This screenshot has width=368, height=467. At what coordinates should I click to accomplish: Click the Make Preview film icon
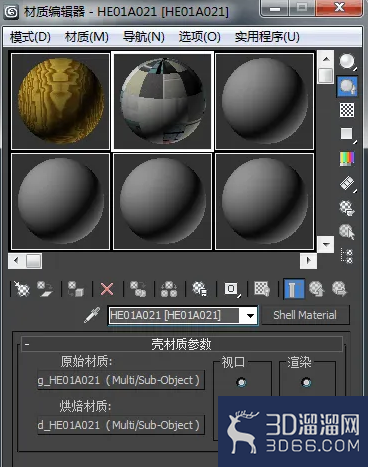[x=347, y=183]
